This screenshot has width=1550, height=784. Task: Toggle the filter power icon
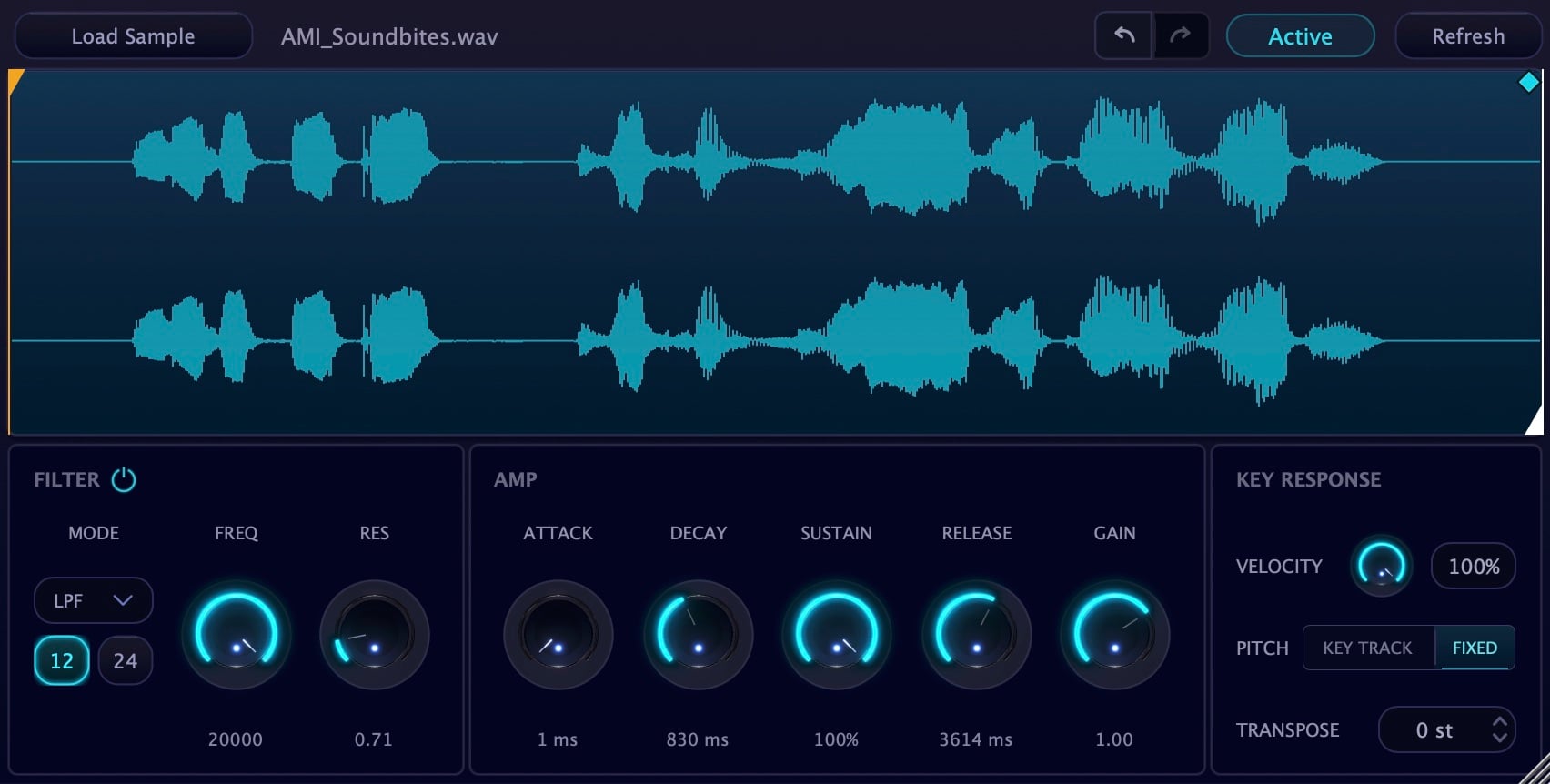tap(124, 479)
